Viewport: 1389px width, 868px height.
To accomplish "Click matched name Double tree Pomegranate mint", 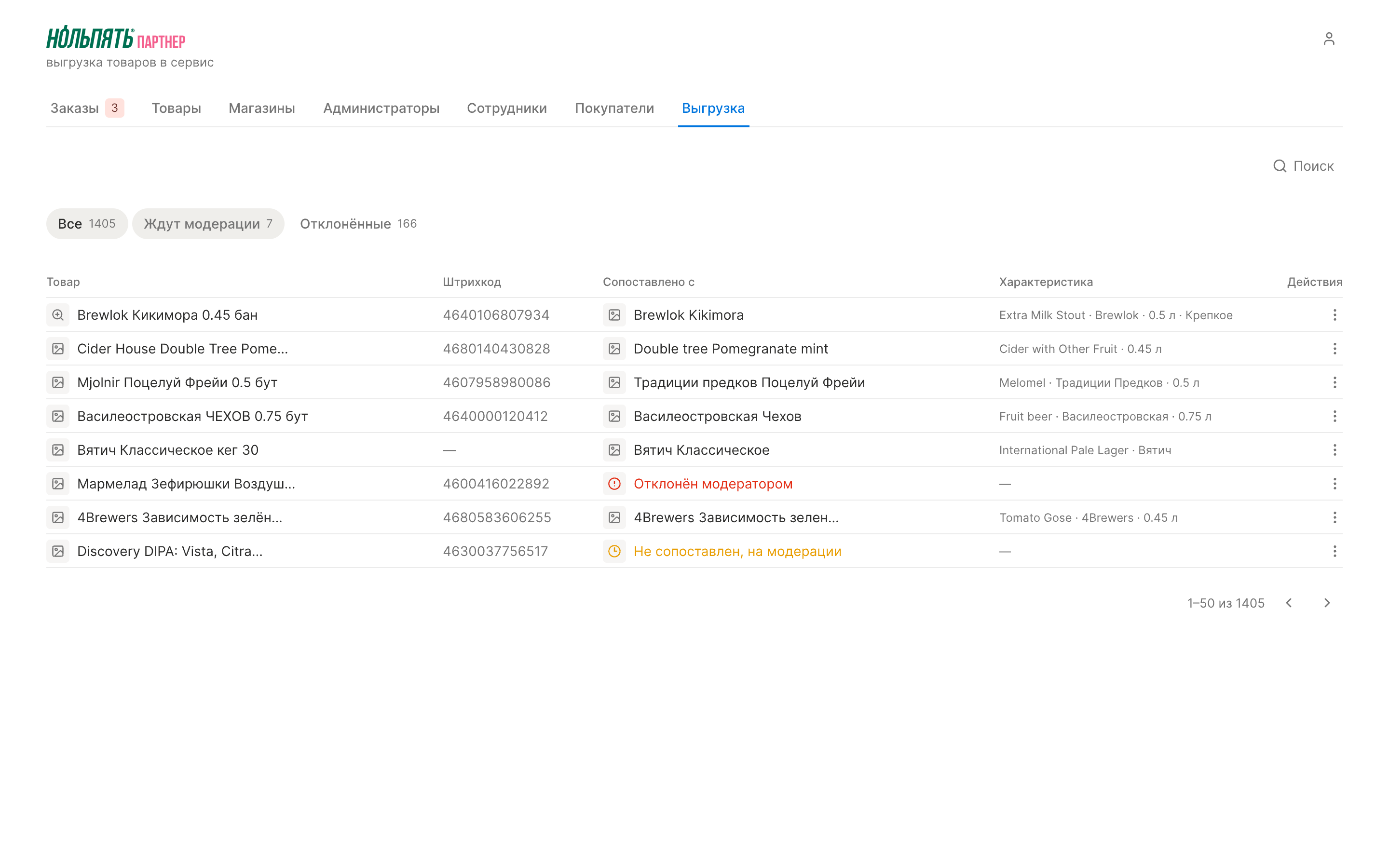I will pos(731,349).
